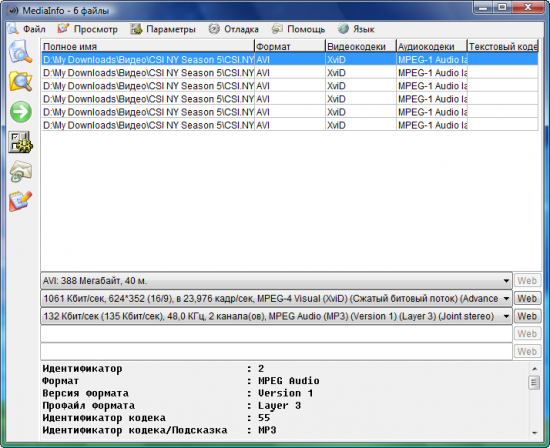Click the MediaInfo title bar app icon

(x=13, y=11)
